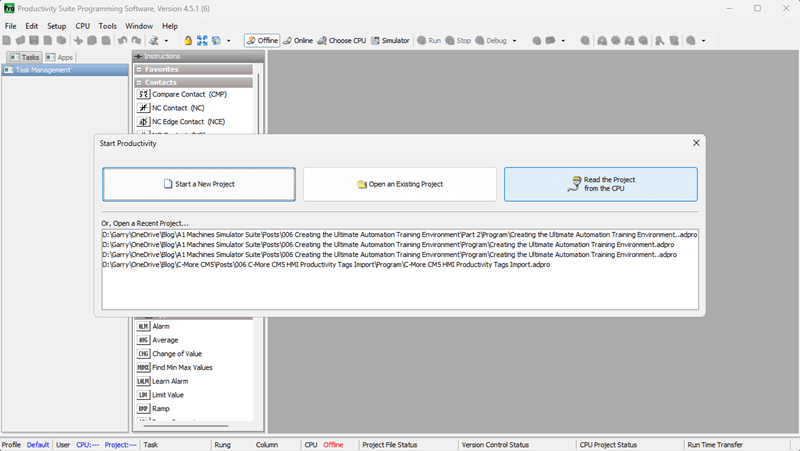
Task: Select the Limit Value (LIM) instruction icon
Action: point(143,395)
